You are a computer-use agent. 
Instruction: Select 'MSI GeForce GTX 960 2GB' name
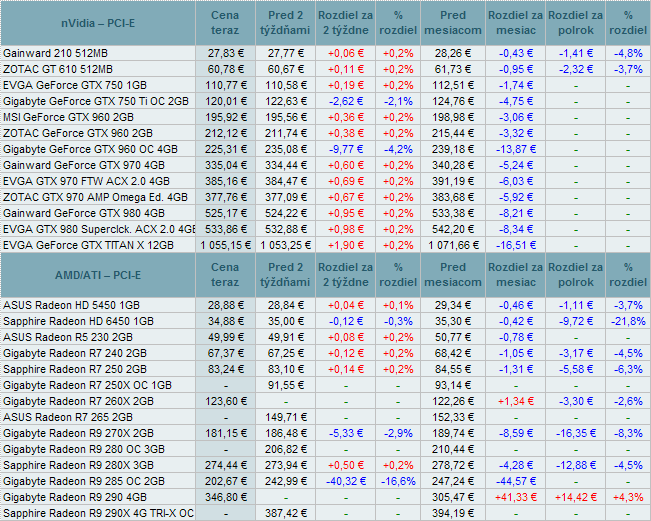(69, 117)
